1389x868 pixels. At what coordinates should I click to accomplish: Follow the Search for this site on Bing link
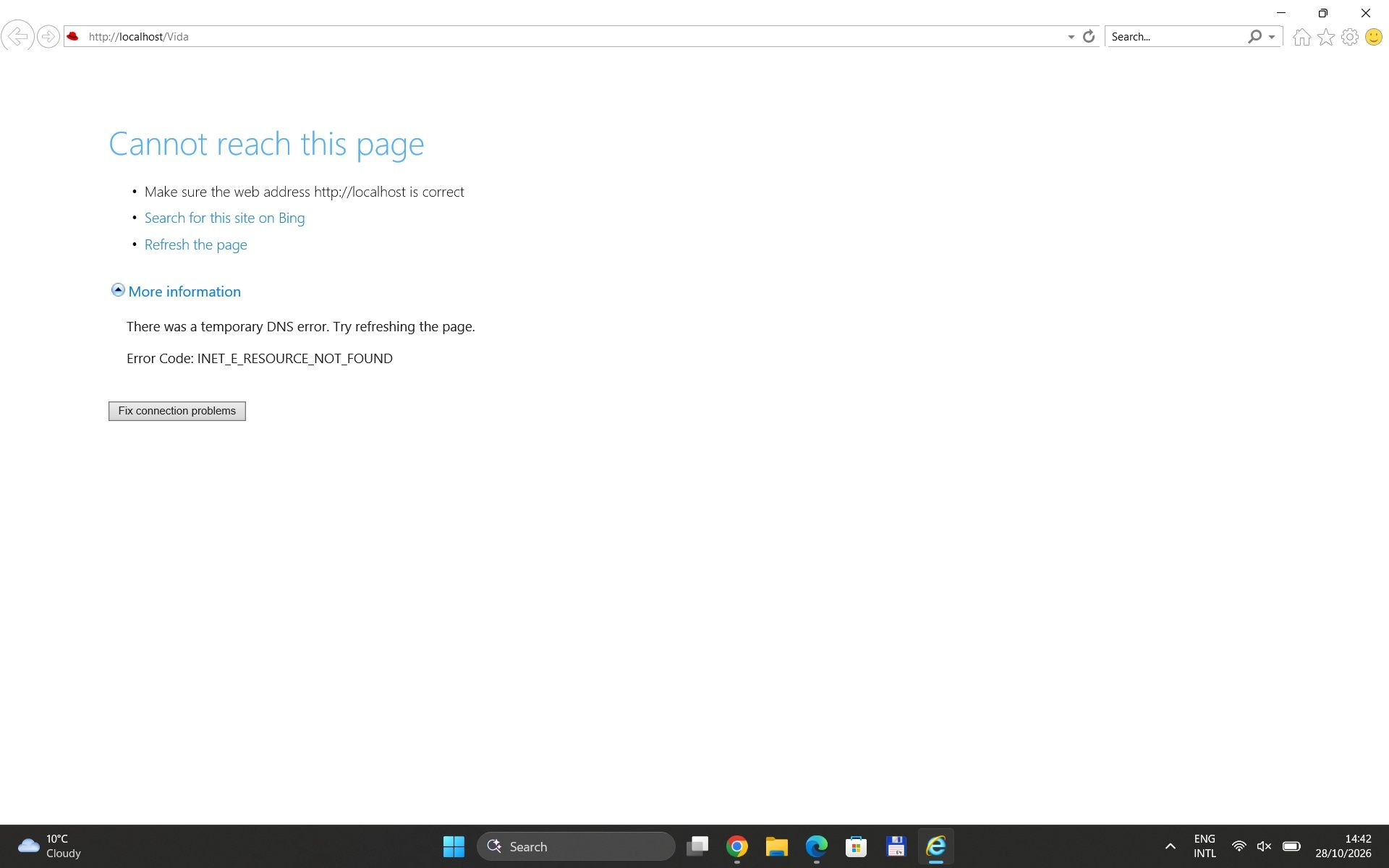click(224, 218)
